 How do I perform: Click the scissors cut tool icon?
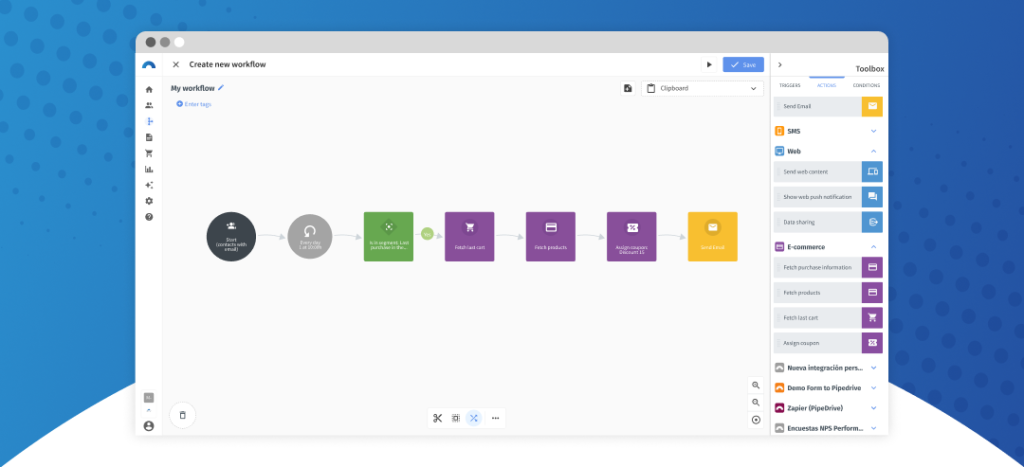click(x=437, y=418)
